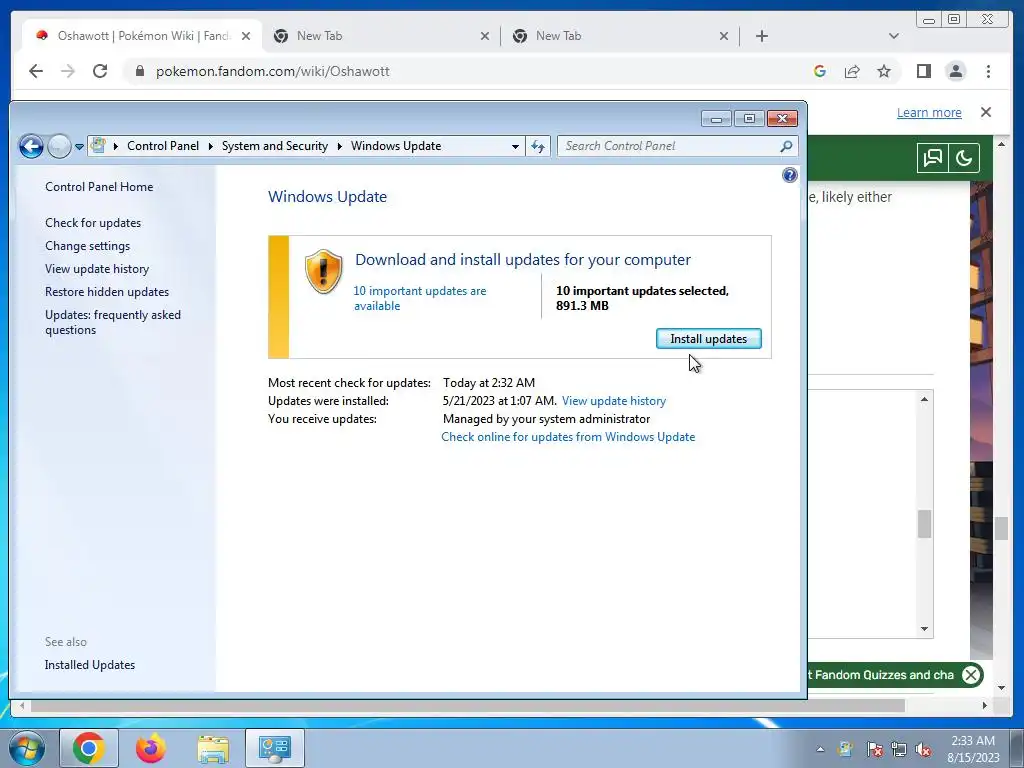Open Installed Updates link
This screenshot has height=768, width=1024.
tap(90, 665)
